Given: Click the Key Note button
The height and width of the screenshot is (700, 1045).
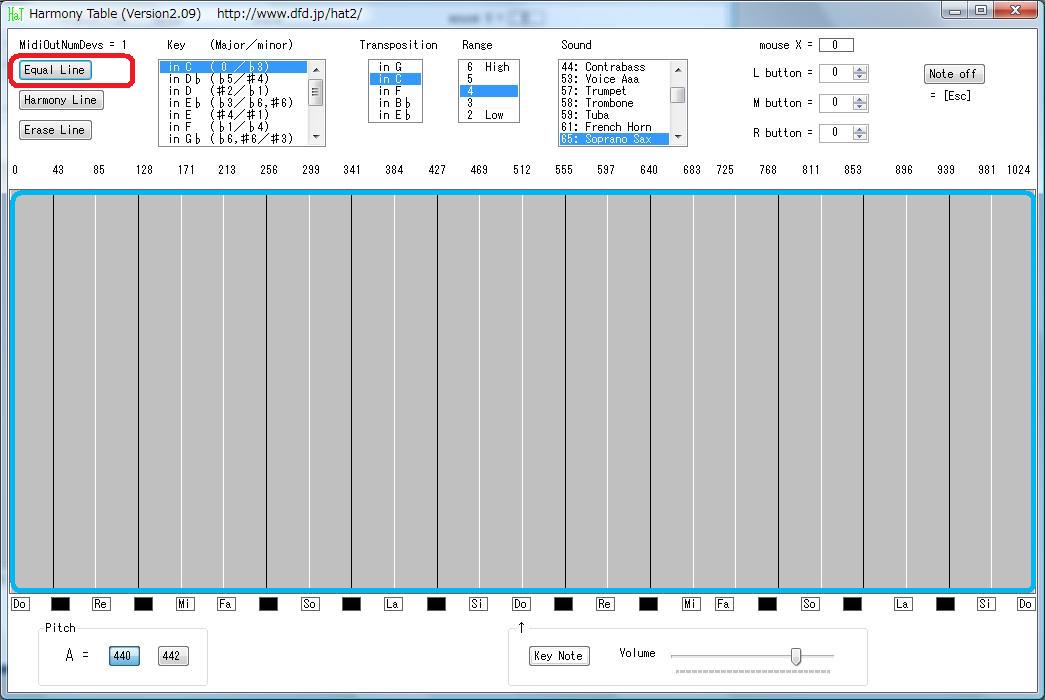Looking at the screenshot, I should click(x=559, y=656).
